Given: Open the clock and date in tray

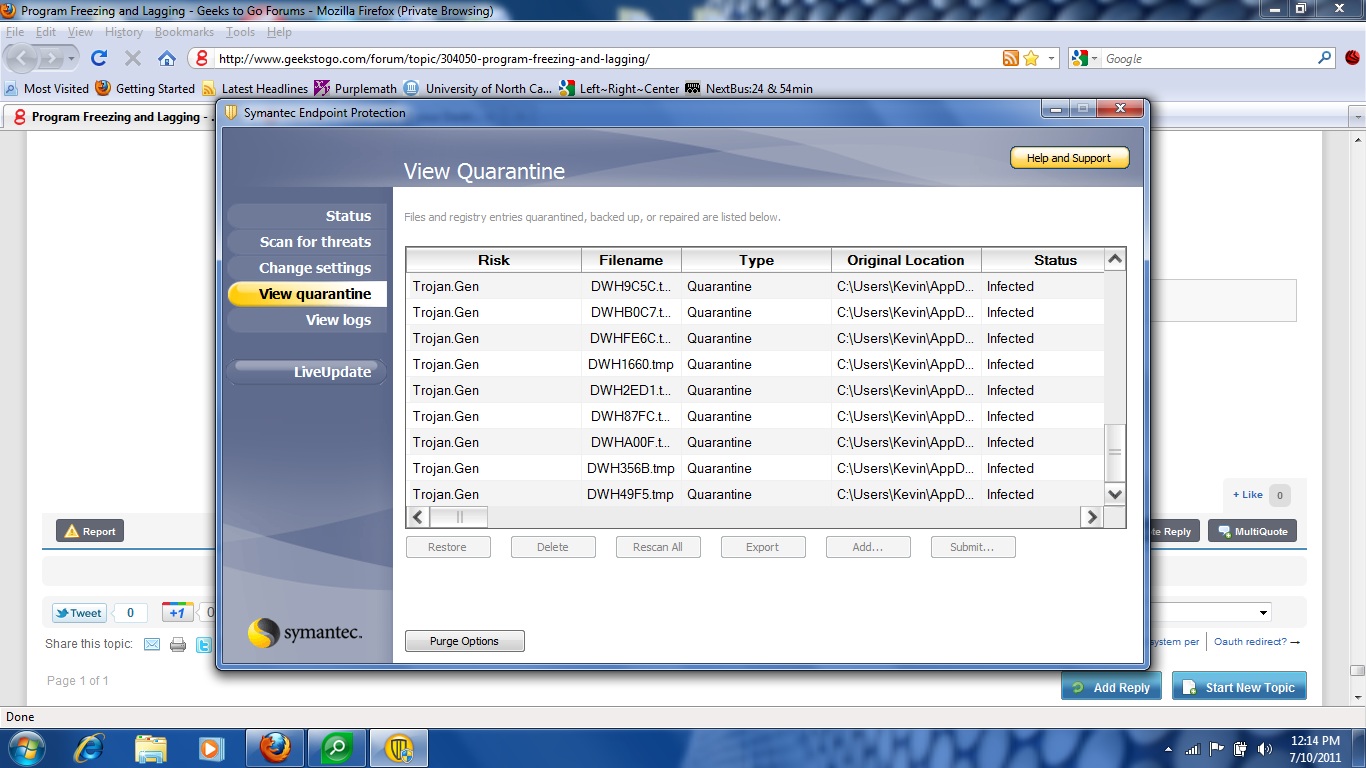Looking at the screenshot, I should click(1315, 748).
